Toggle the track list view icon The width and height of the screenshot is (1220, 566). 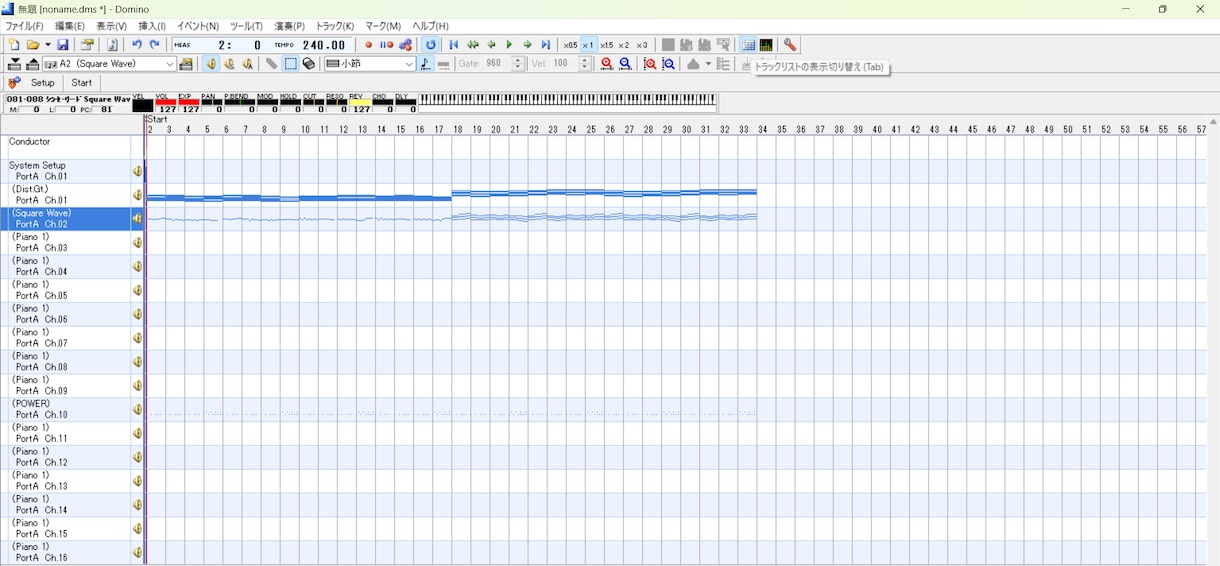click(748, 45)
